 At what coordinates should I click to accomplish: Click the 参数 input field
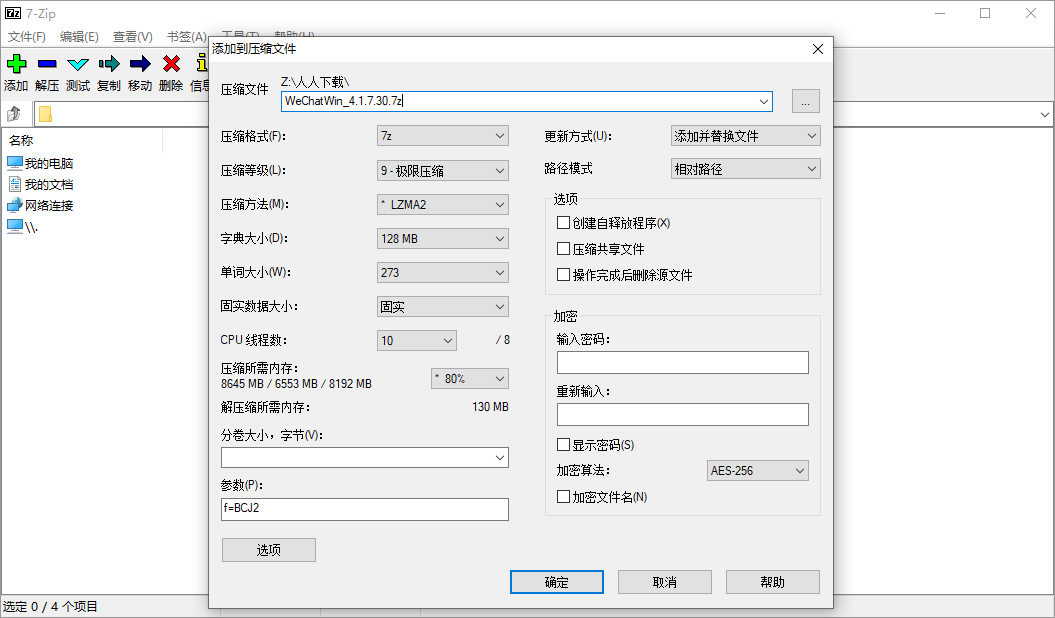[364, 509]
